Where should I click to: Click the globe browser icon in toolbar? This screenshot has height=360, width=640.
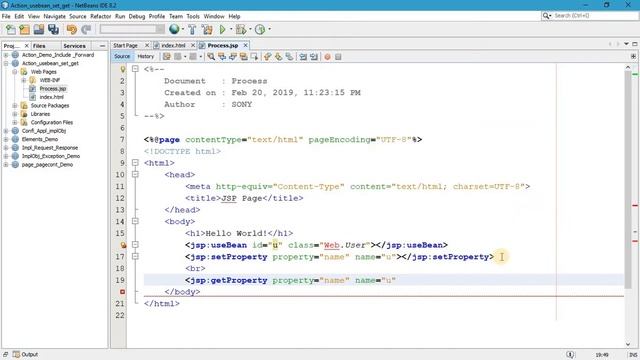[x=174, y=29]
